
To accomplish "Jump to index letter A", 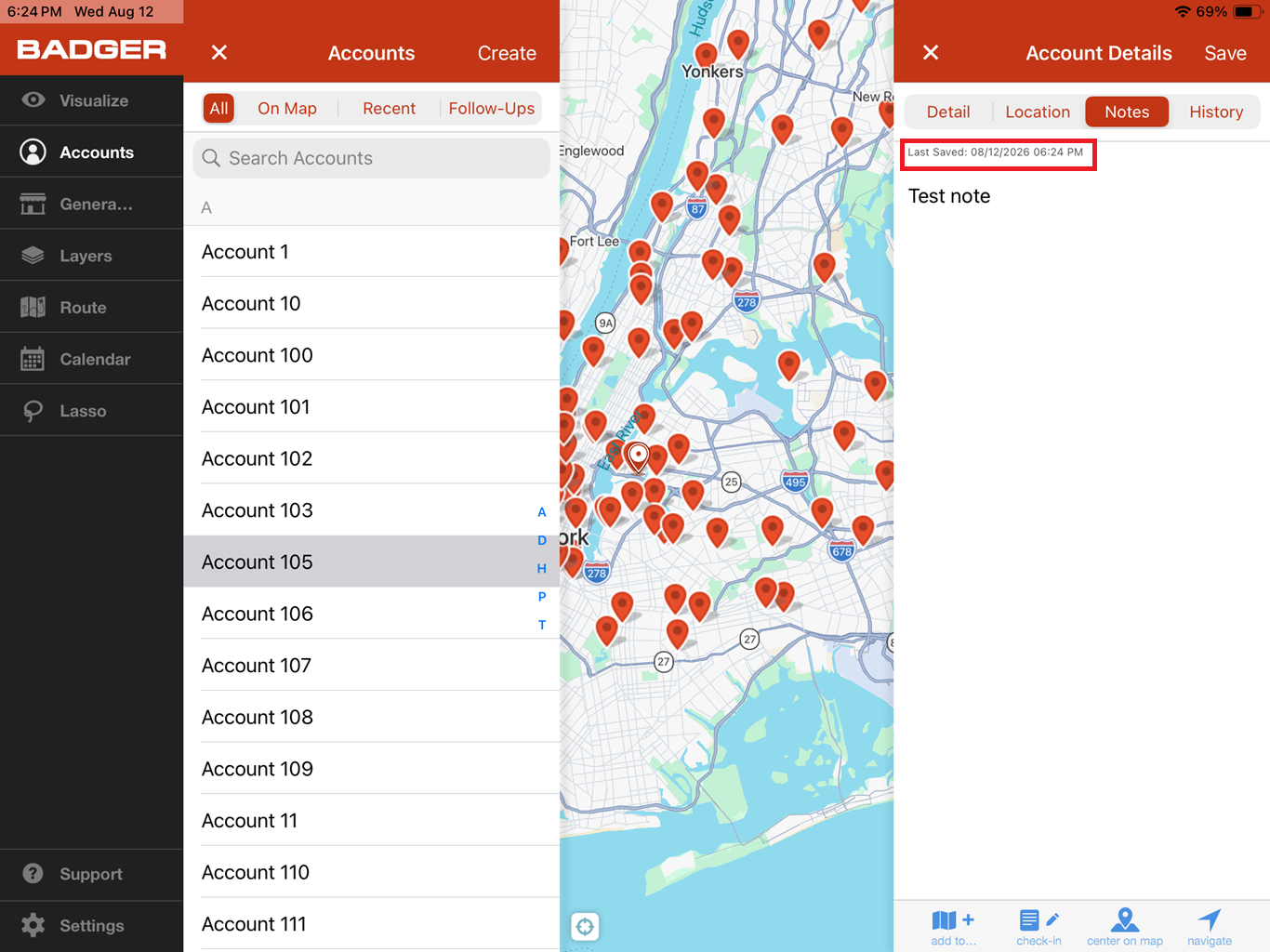I will (x=542, y=512).
